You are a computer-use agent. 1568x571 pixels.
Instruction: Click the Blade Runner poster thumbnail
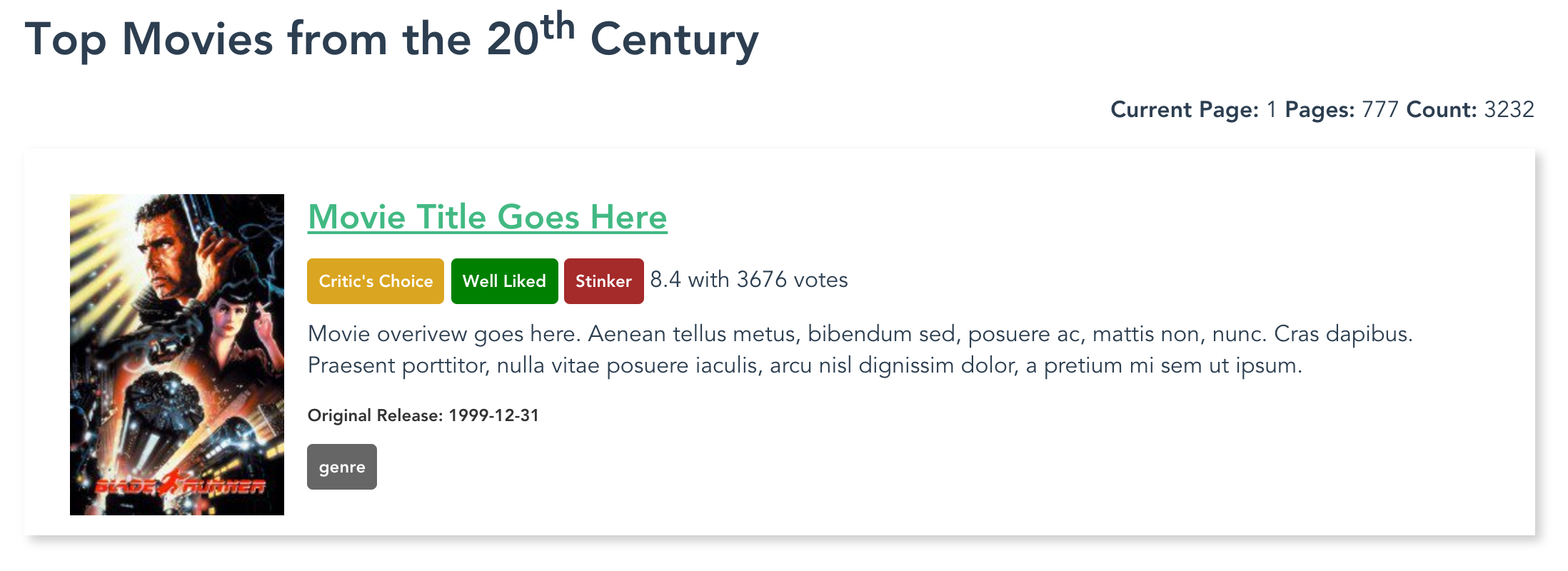pos(177,354)
